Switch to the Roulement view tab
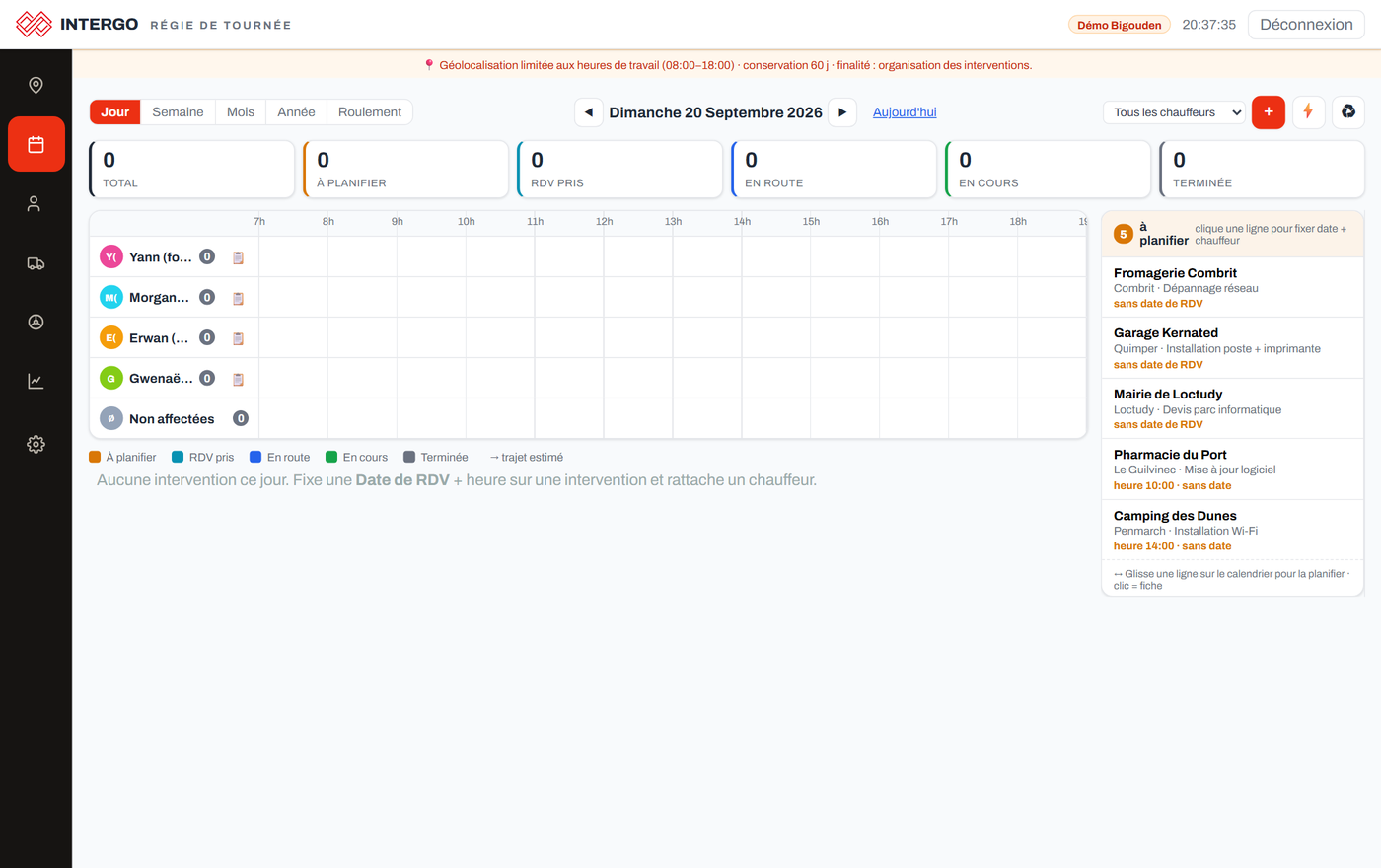Viewport: 1381px width, 868px height. tap(370, 112)
